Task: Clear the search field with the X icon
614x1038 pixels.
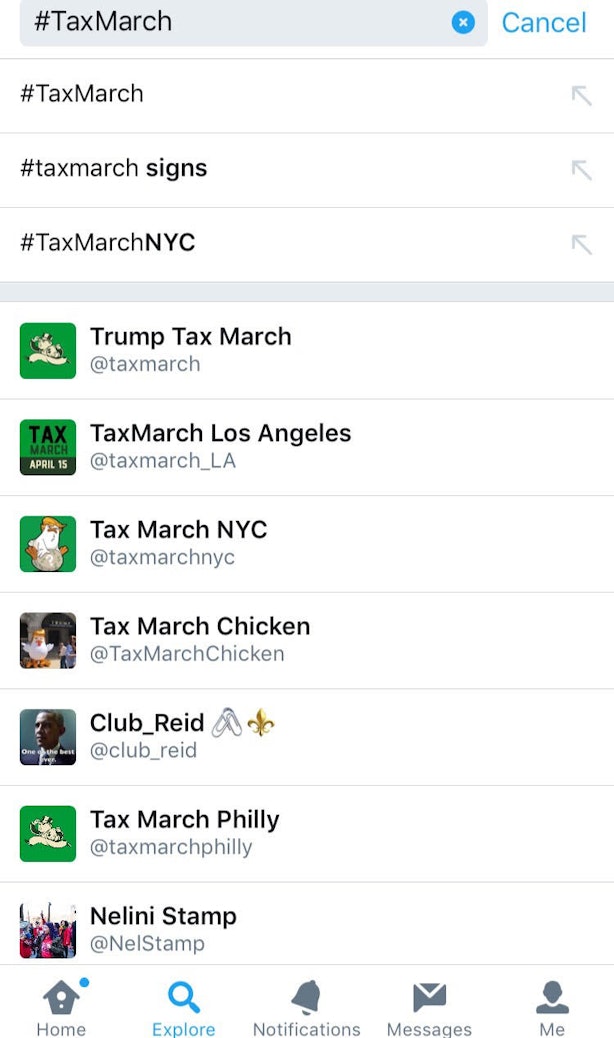Action: 463,23
